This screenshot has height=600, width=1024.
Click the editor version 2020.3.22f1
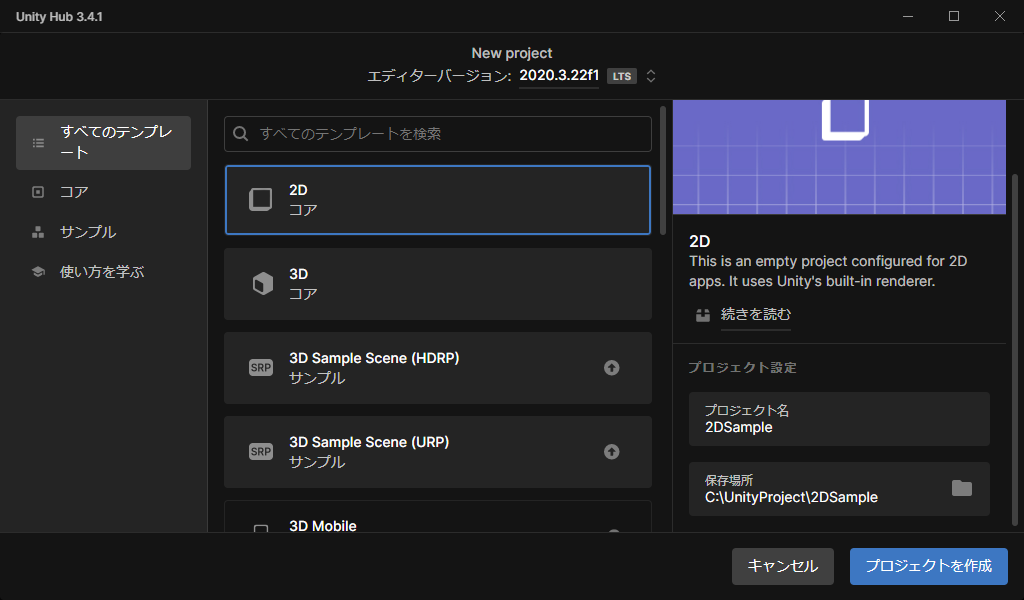559,75
